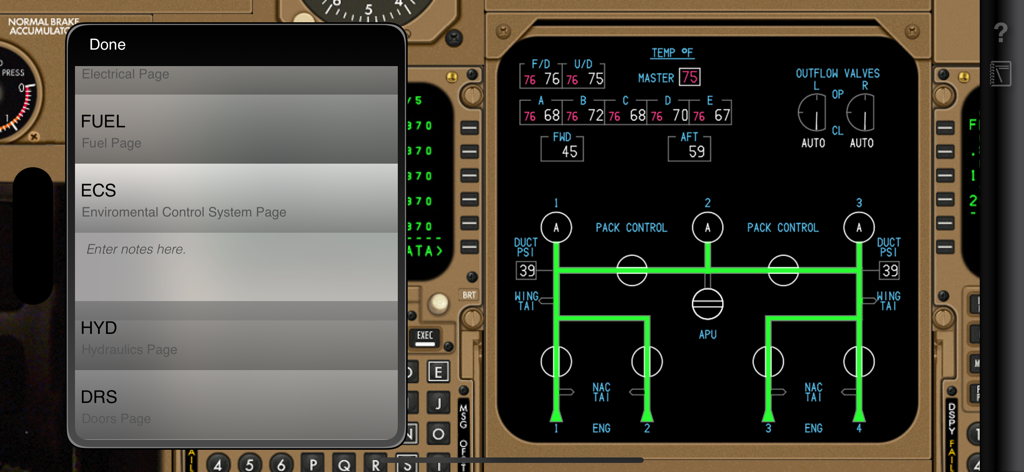Screen dimensions: 1024x472
Task: Choose the Electrical Page entry in the list
Action: click(236, 80)
